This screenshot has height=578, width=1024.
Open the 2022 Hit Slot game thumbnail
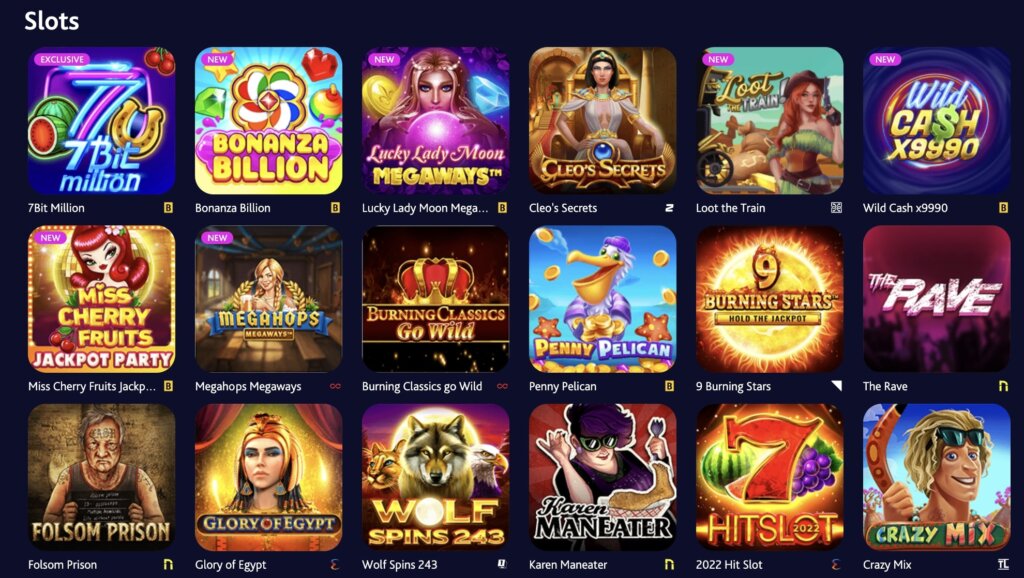pos(770,477)
